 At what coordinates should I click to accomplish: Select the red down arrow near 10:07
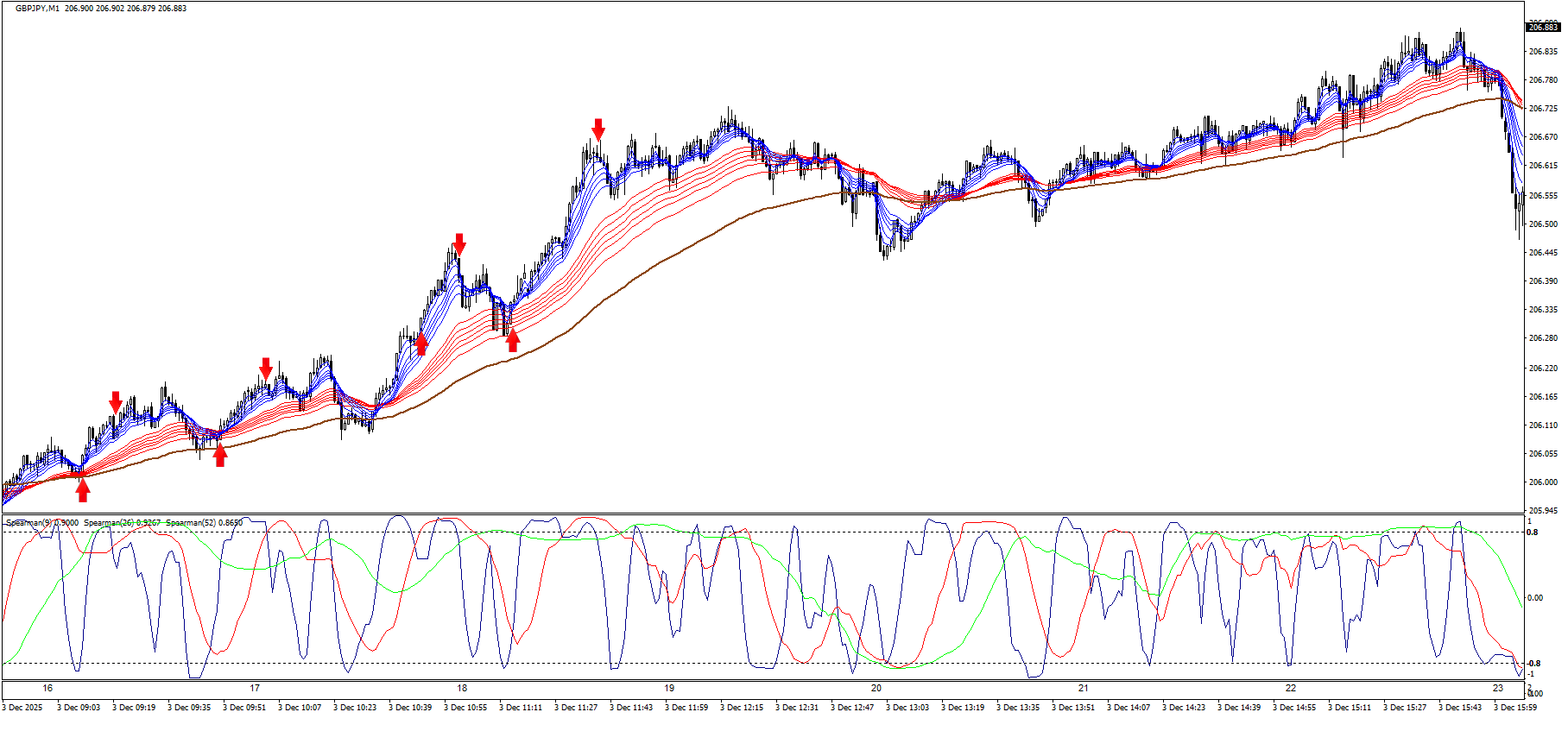(x=266, y=369)
